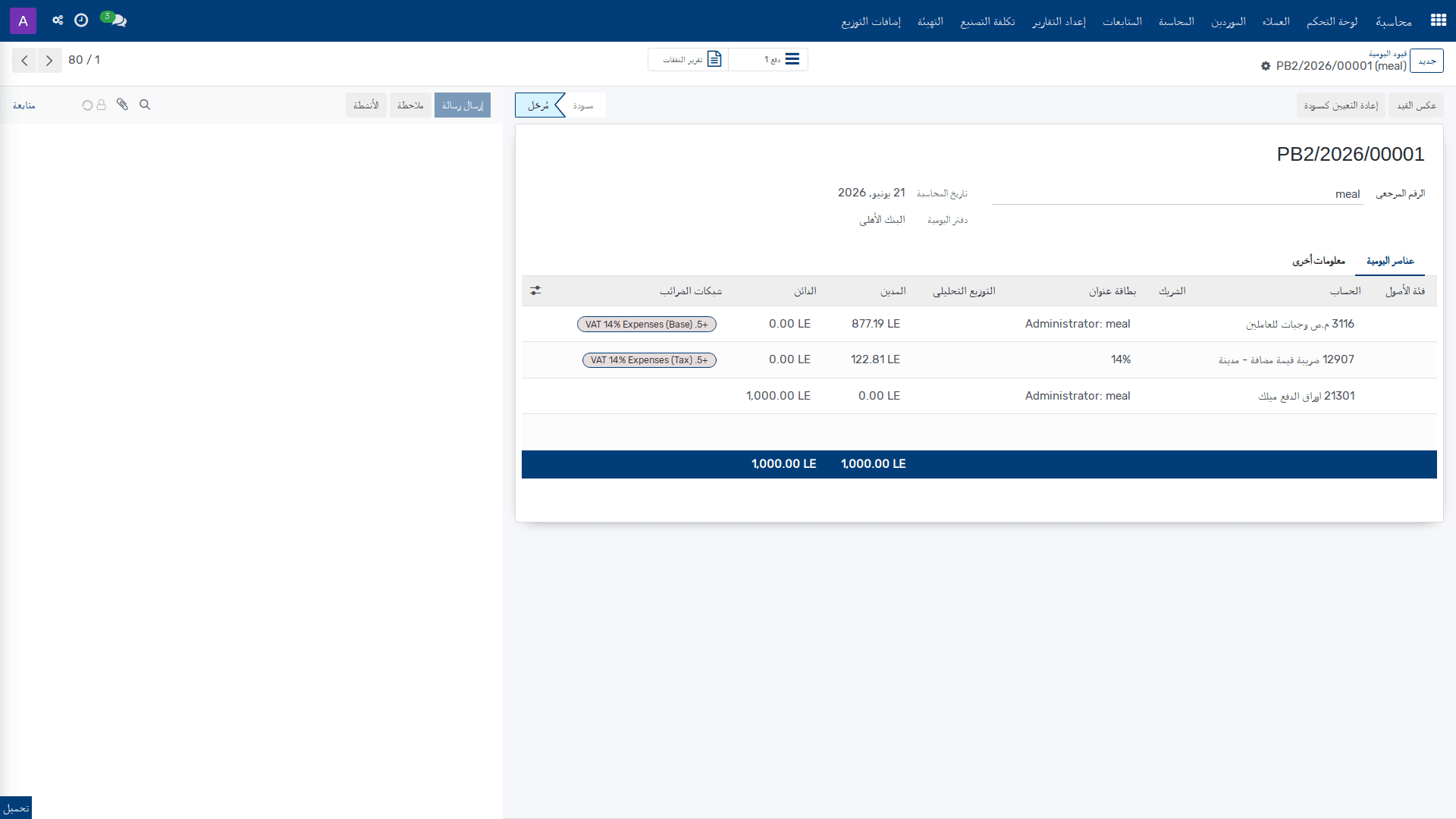
Task: Select the مسودة status stage
Action: click(x=583, y=105)
